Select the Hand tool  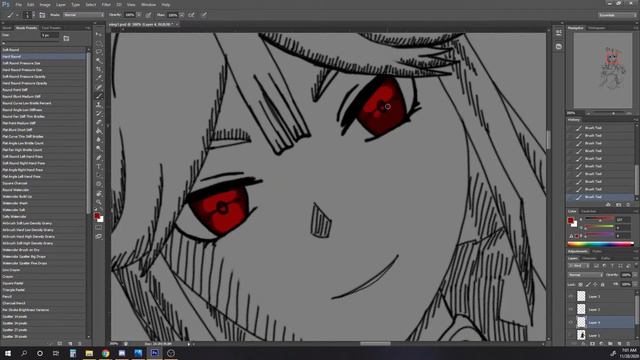pyautogui.click(x=99, y=193)
